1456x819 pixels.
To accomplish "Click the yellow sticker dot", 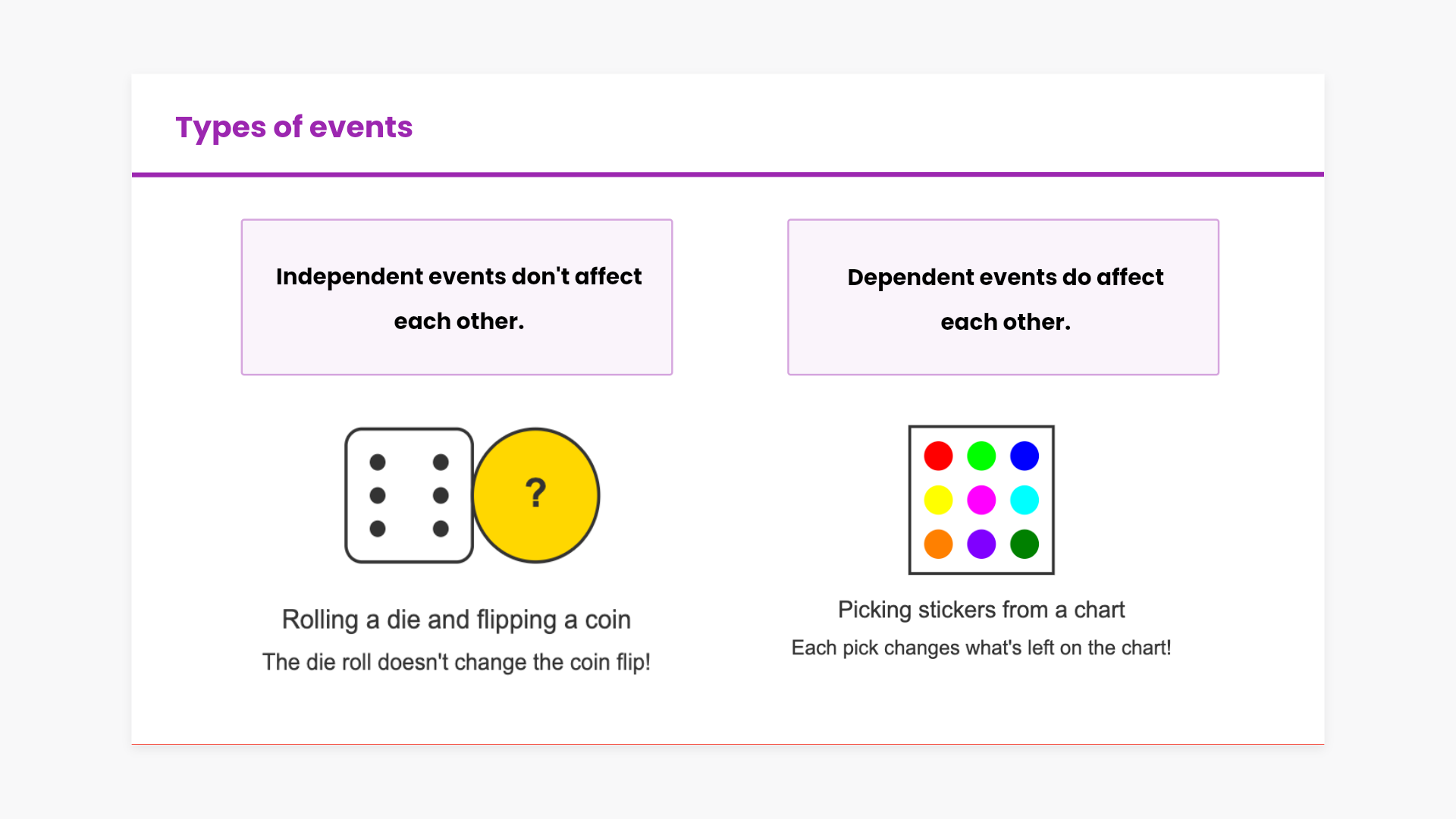I will coord(938,500).
